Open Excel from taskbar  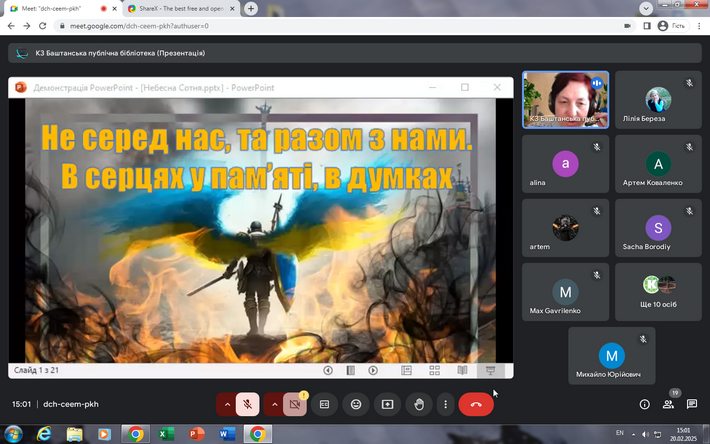(166, 434)
